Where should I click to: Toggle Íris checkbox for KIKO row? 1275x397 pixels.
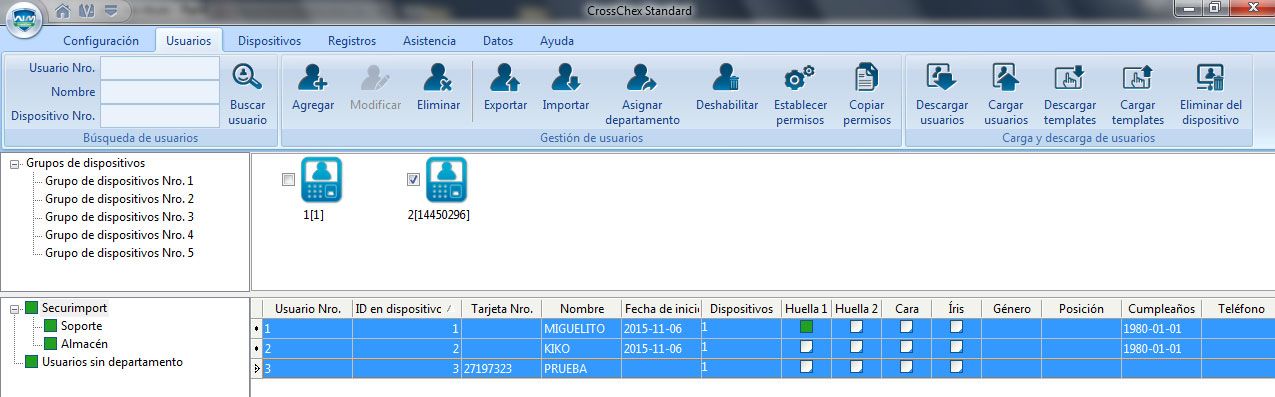[x=956, y=347]
